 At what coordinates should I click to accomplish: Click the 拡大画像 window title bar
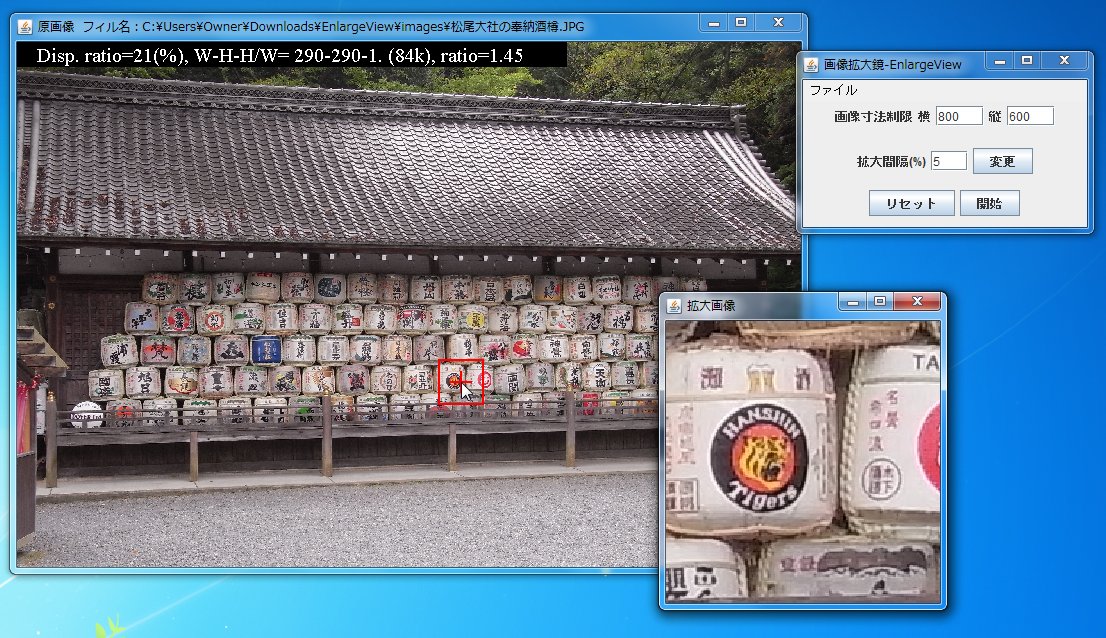coord(760,301)
